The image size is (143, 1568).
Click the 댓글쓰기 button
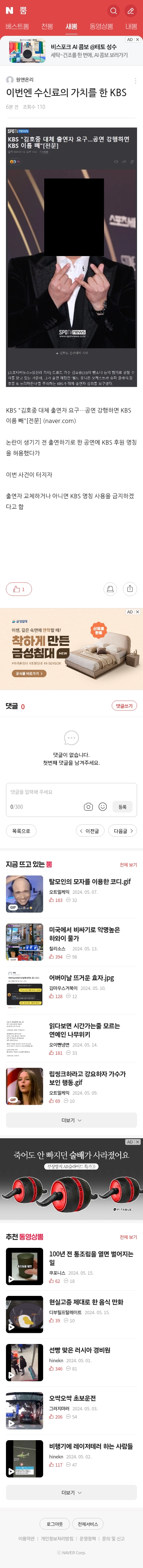point(124,706)
